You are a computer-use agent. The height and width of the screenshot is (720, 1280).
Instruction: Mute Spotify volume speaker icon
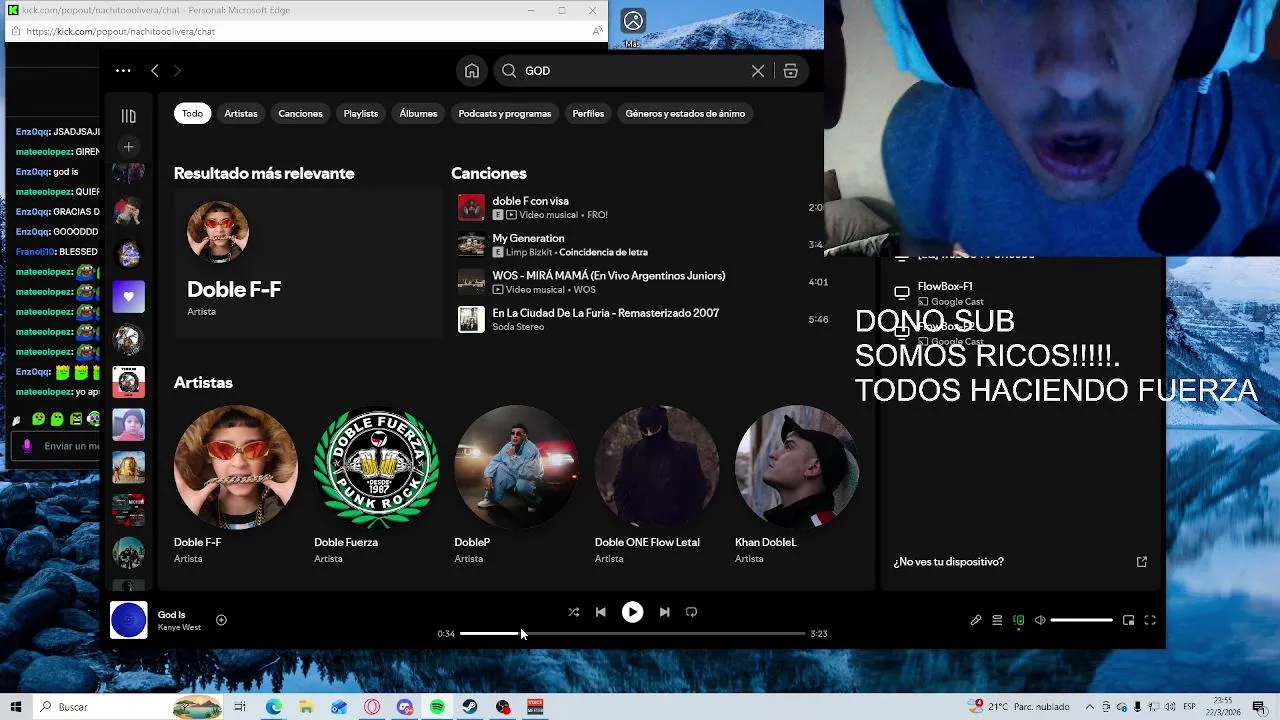1040,620
